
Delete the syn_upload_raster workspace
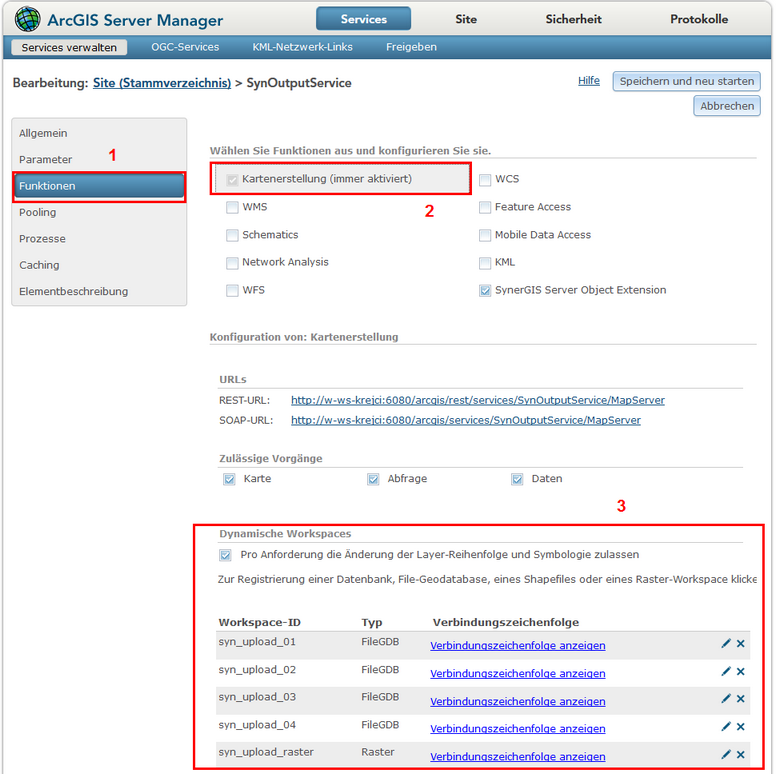point(740,754)
